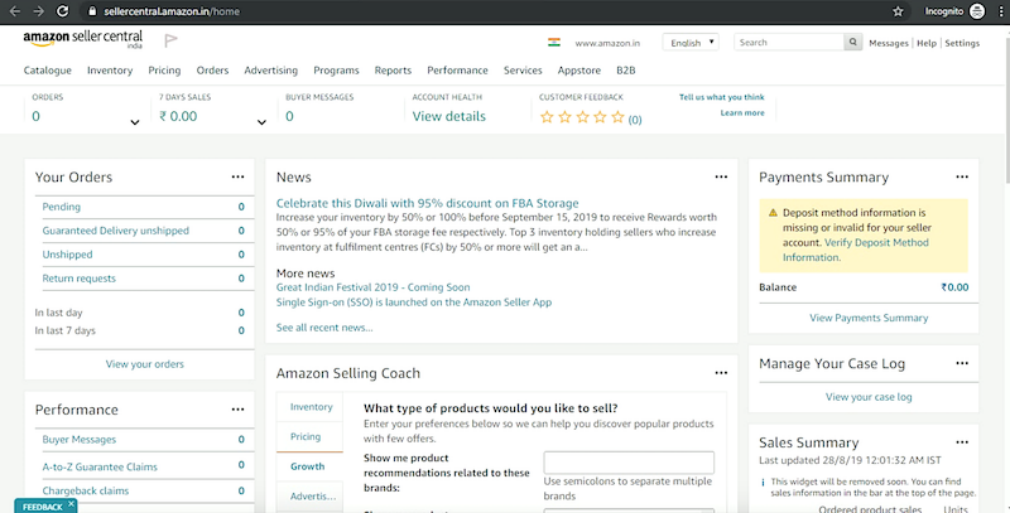1010x514 pixels.
Task: Click the search magnifier button
Action: [853, 42]
